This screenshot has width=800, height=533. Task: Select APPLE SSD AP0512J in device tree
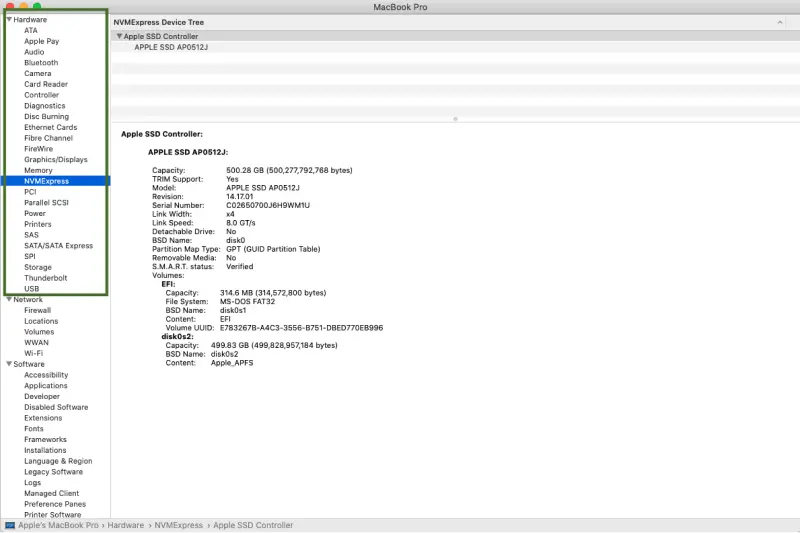[x=171, y=47]
